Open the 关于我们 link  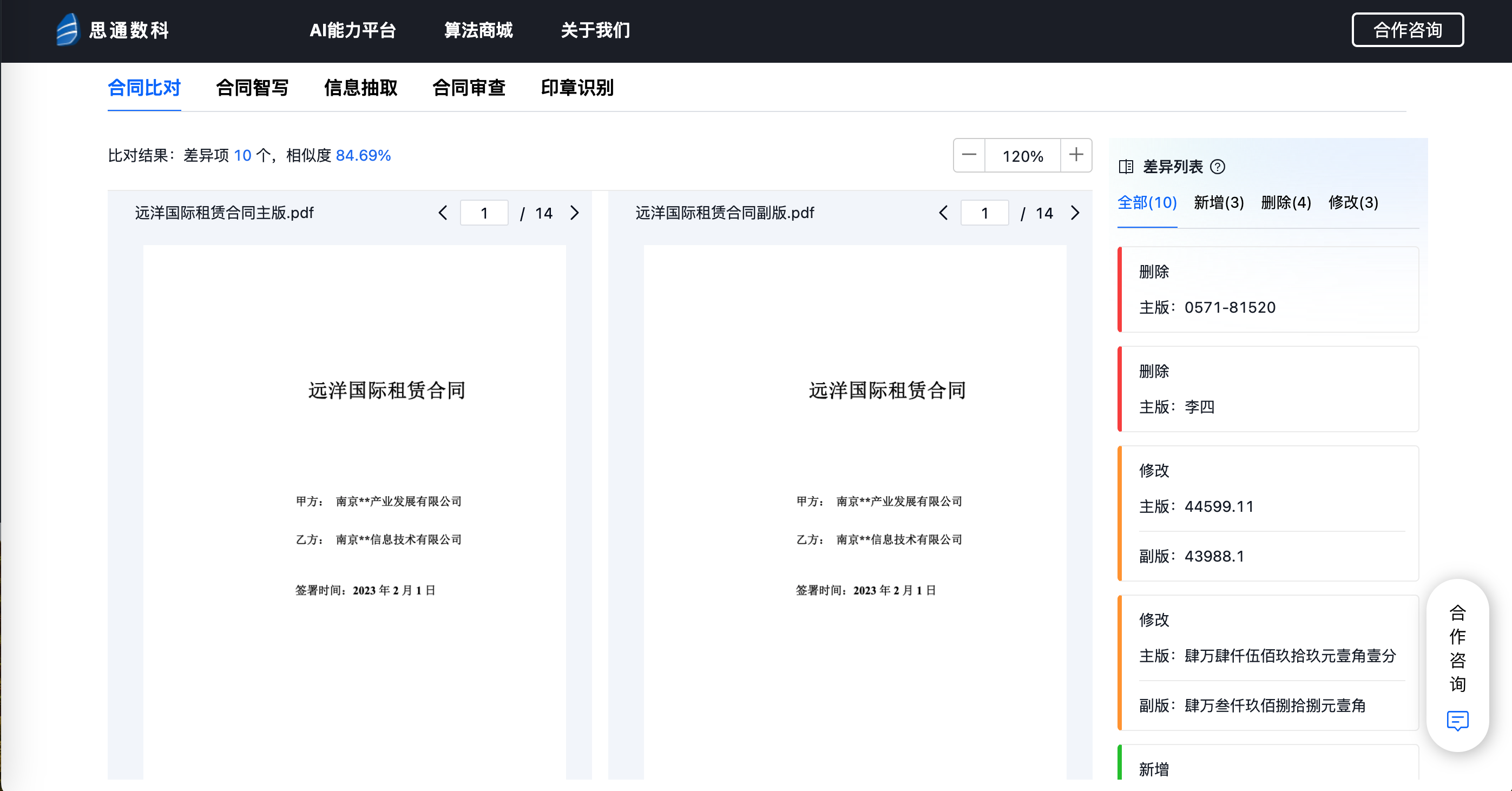595,30
